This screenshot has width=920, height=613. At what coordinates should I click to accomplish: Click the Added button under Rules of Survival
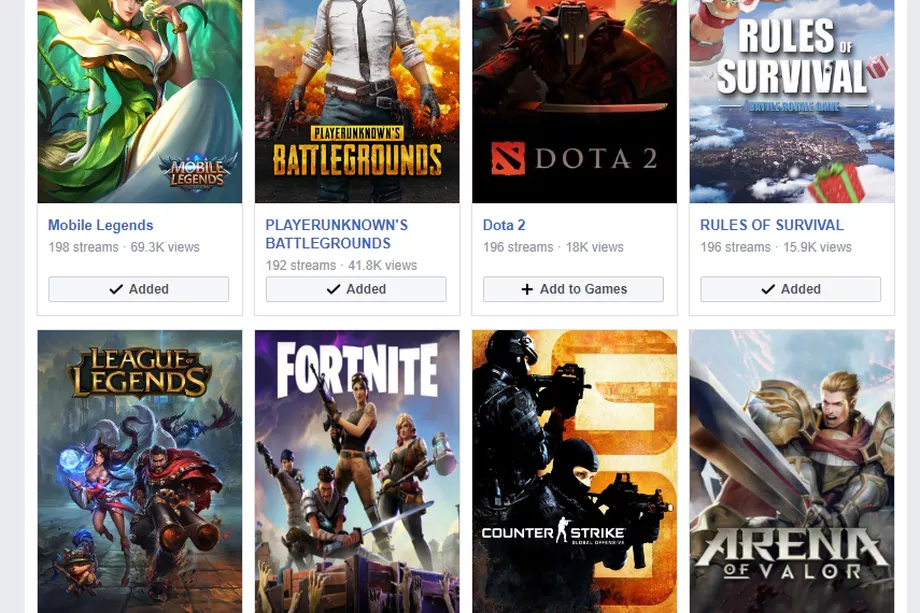pyautogui.click(x=790, y=289)
